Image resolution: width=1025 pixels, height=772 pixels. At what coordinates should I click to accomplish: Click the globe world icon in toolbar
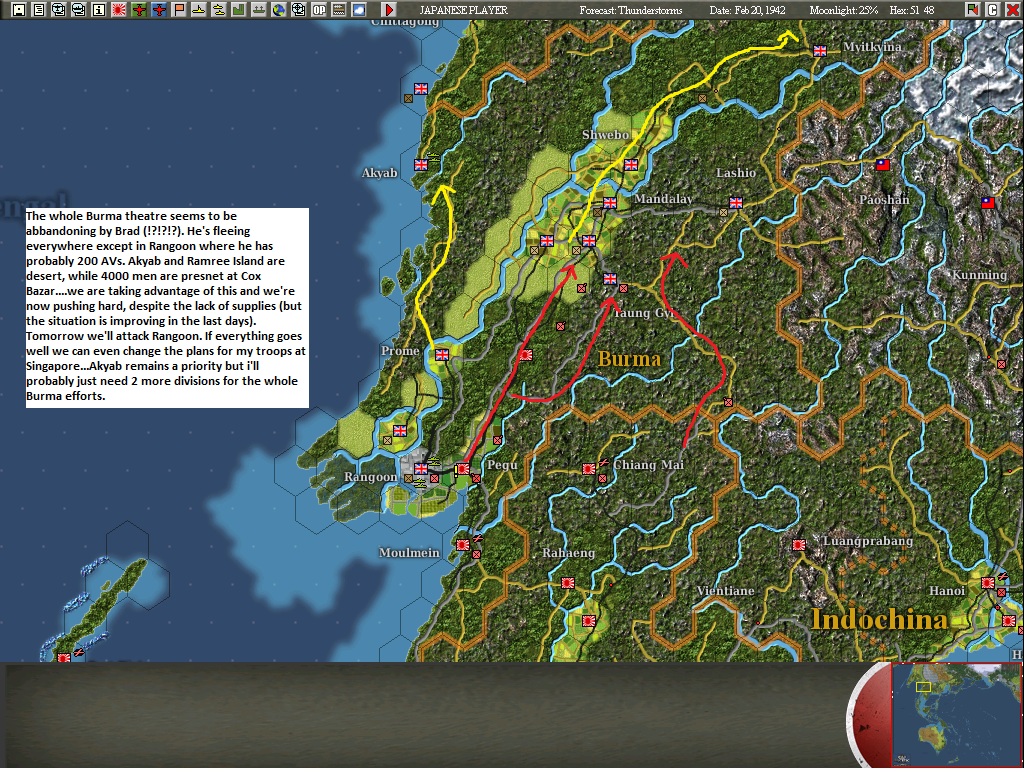click(x=278, y=10)
